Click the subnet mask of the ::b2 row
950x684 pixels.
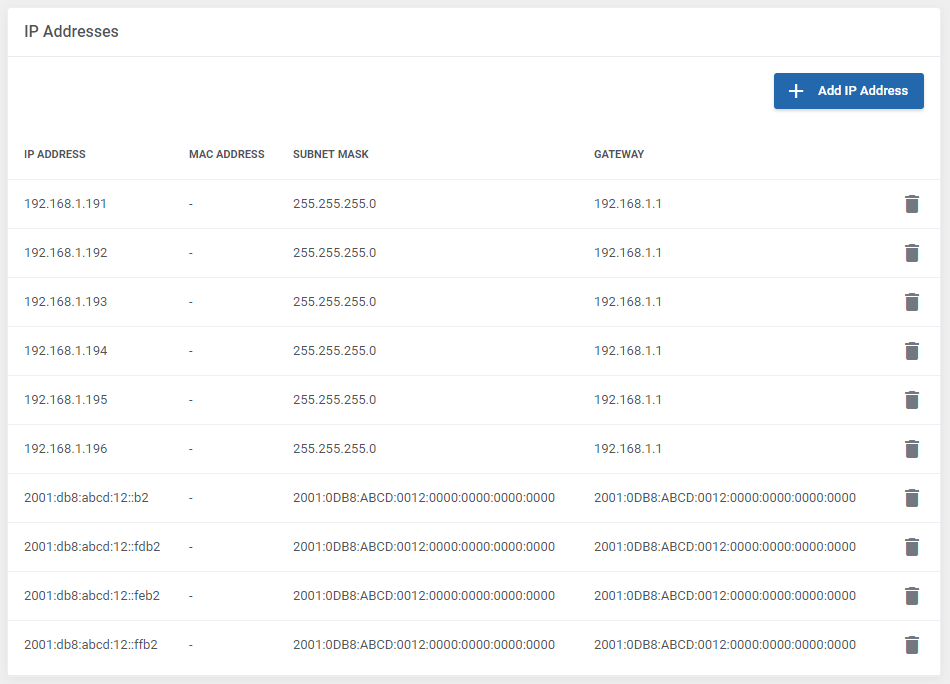424,498
